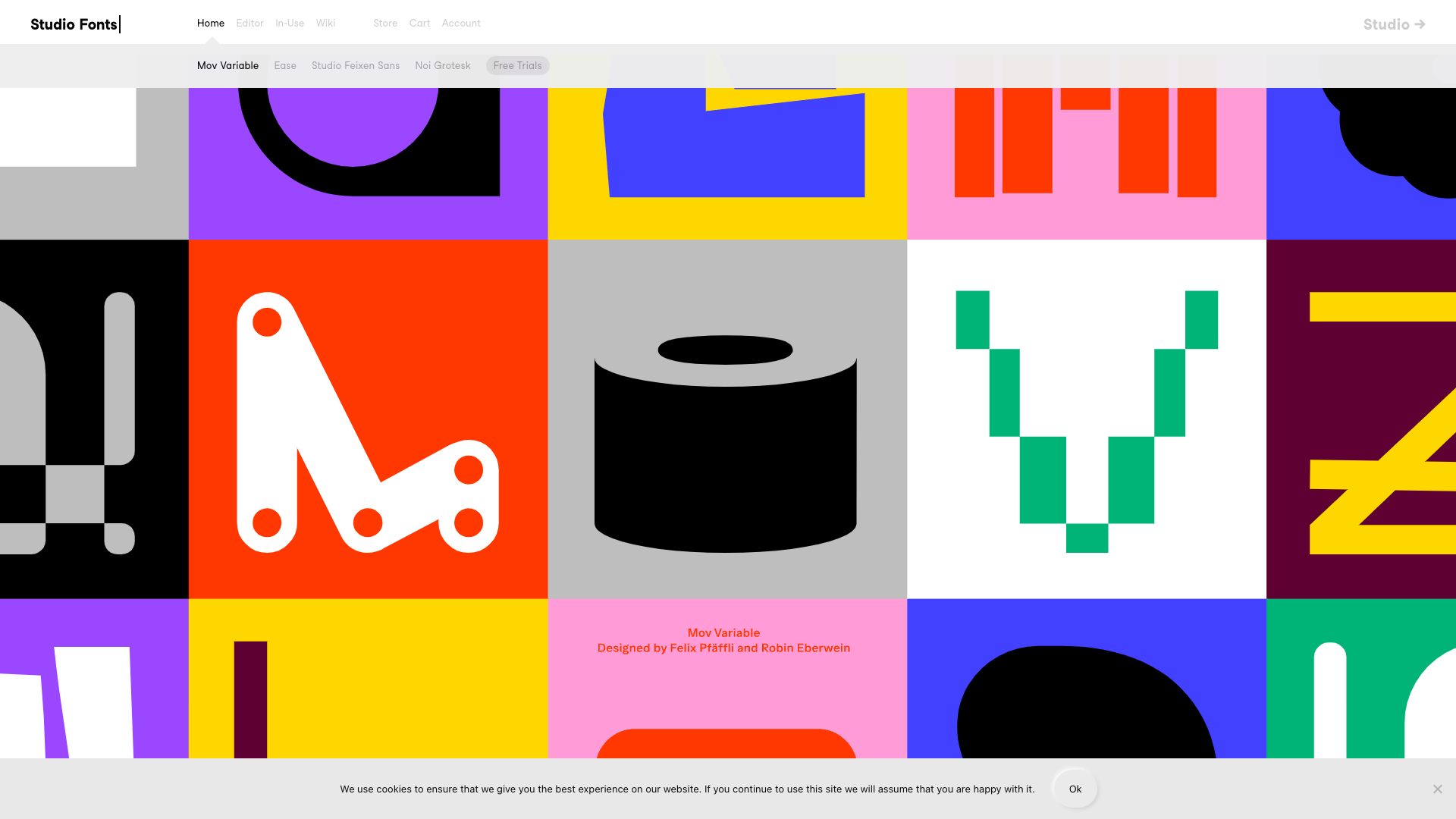
Task: Open the Wiki page
Action: tap(325, 23)
